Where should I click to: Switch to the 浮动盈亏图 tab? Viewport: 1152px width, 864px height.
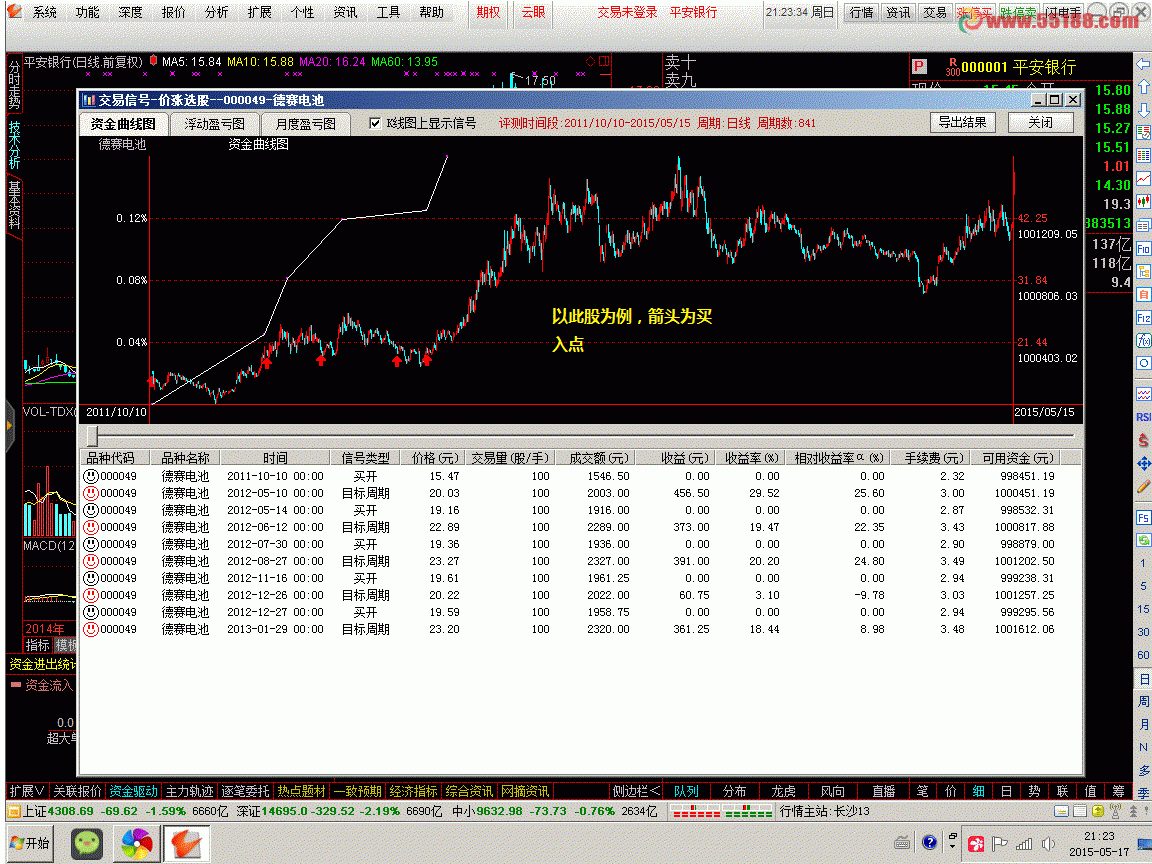214,124
